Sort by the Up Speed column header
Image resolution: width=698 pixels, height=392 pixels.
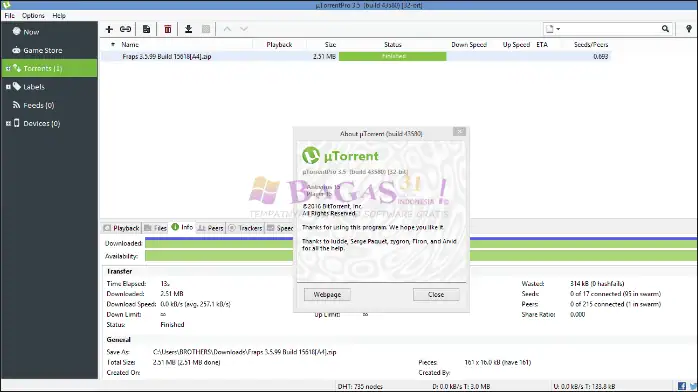point(516,44)
